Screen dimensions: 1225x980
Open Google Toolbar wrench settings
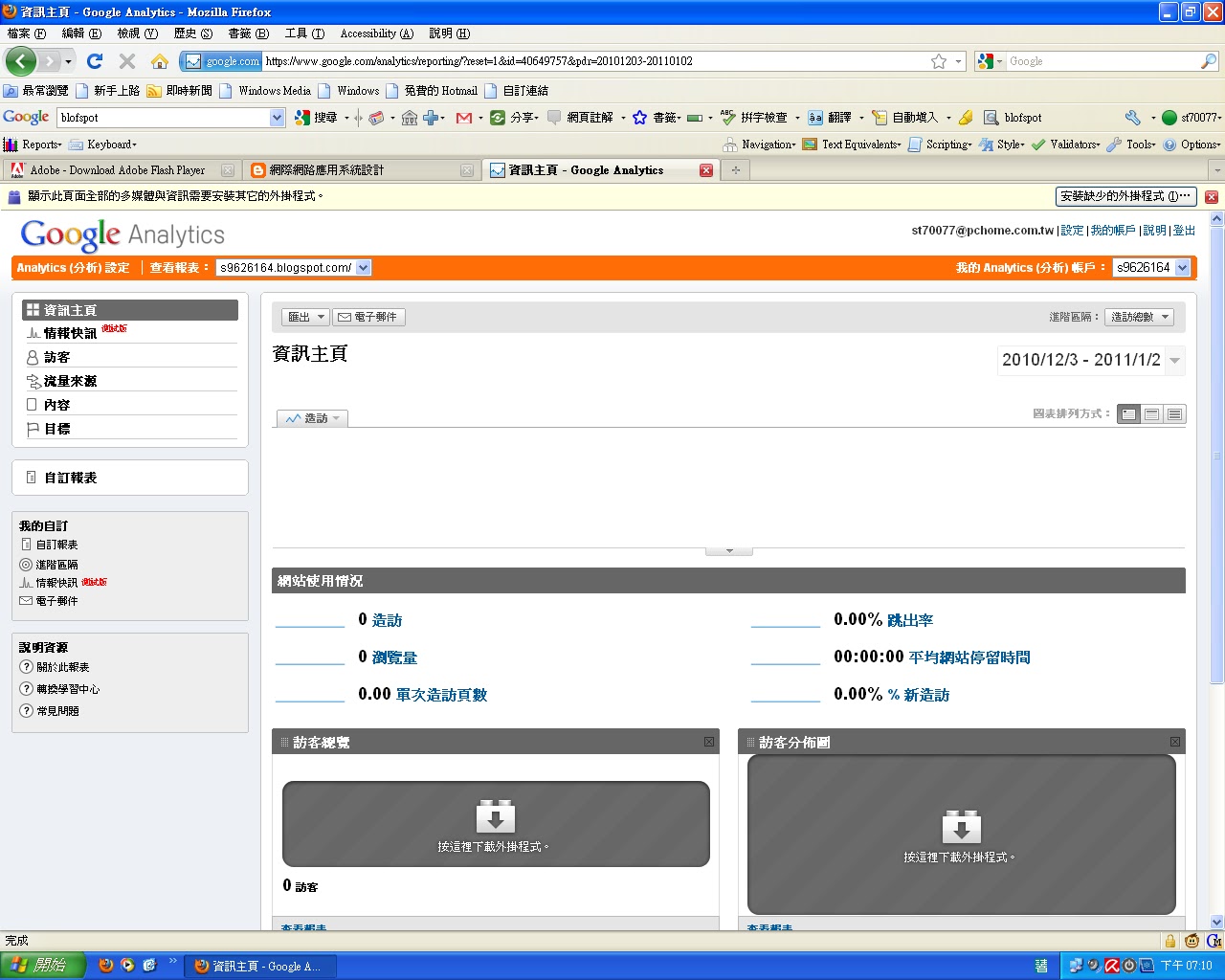(x=1133, y=118)
